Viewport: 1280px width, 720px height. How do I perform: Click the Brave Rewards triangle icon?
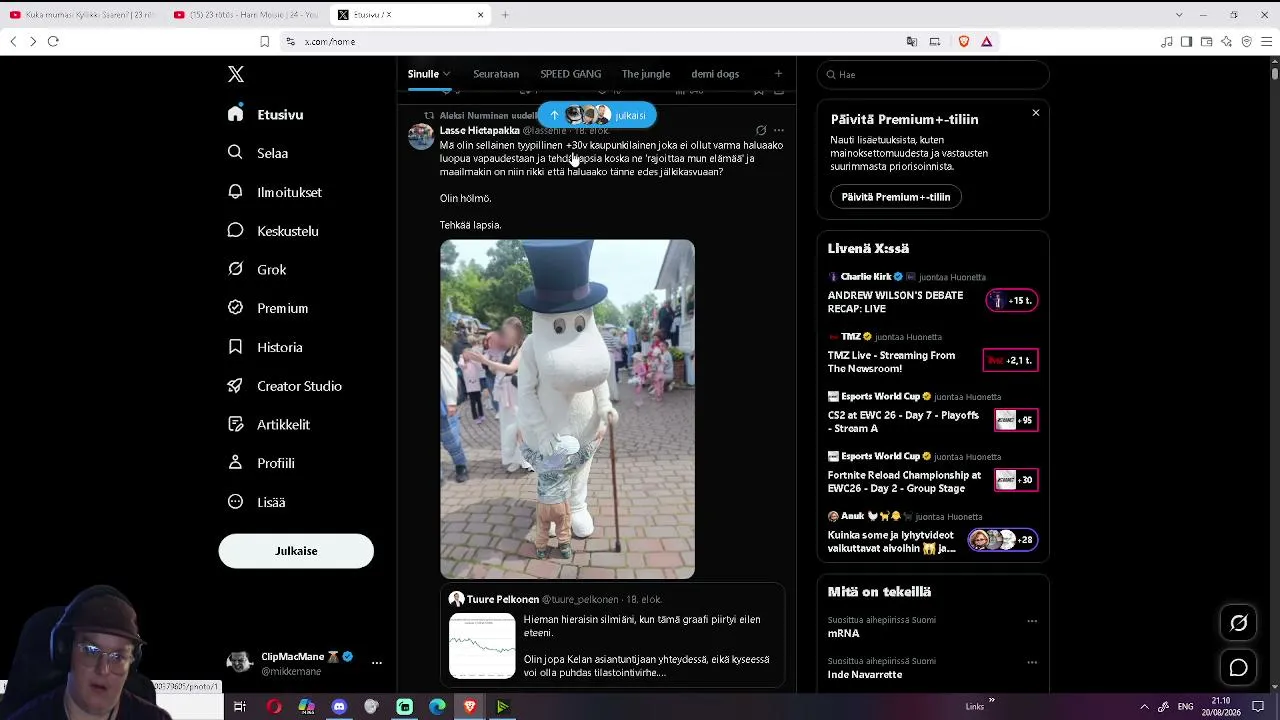click(986, 42)
